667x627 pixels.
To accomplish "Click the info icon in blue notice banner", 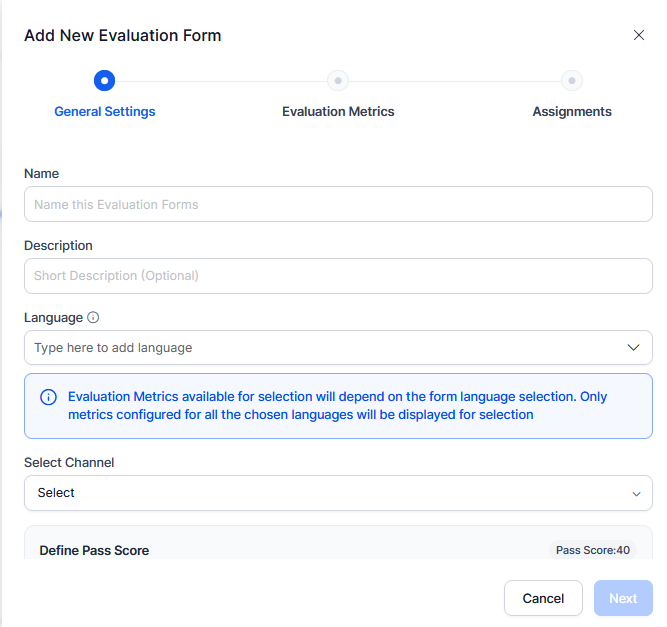I will [x=48, y=397].
